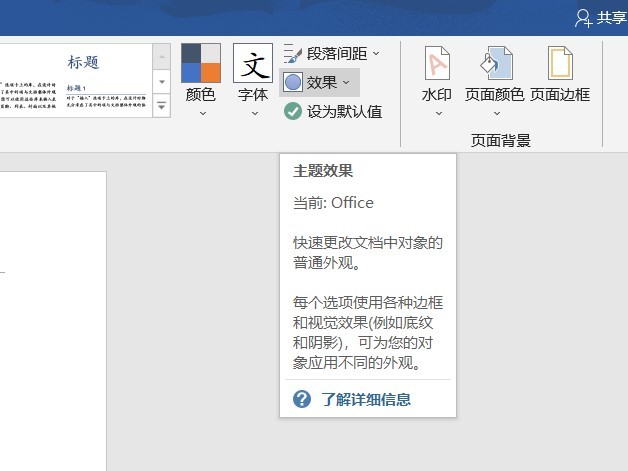Click the 共享 share button text

point(612,18)
